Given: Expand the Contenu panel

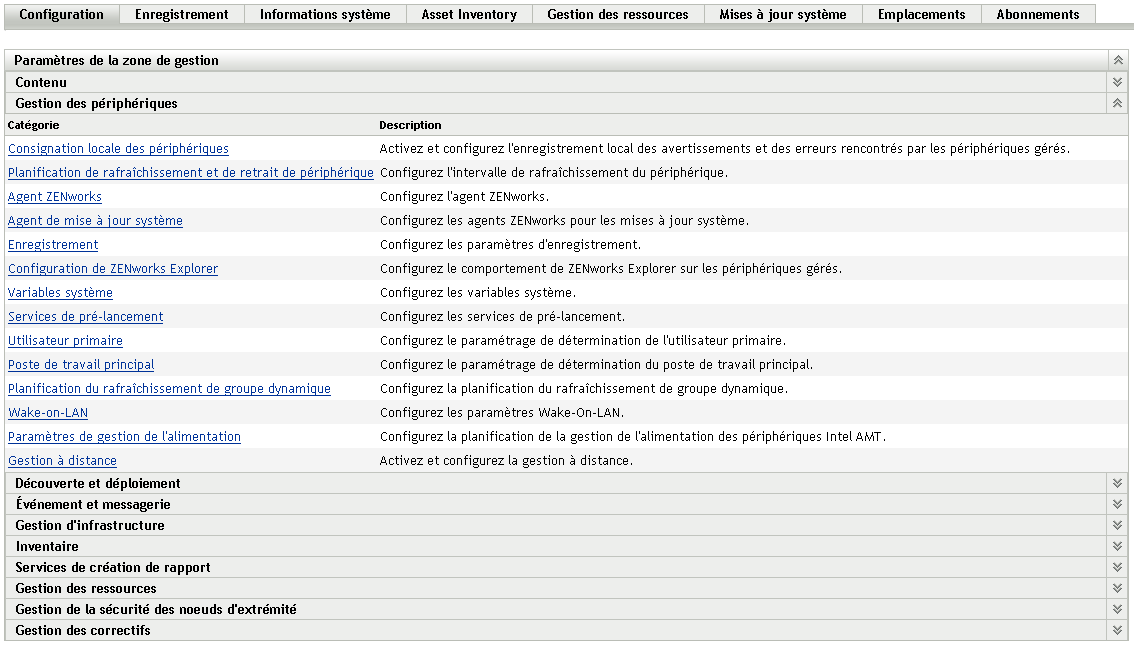Looking at the screenshot, I should (x=1115, y=82).
